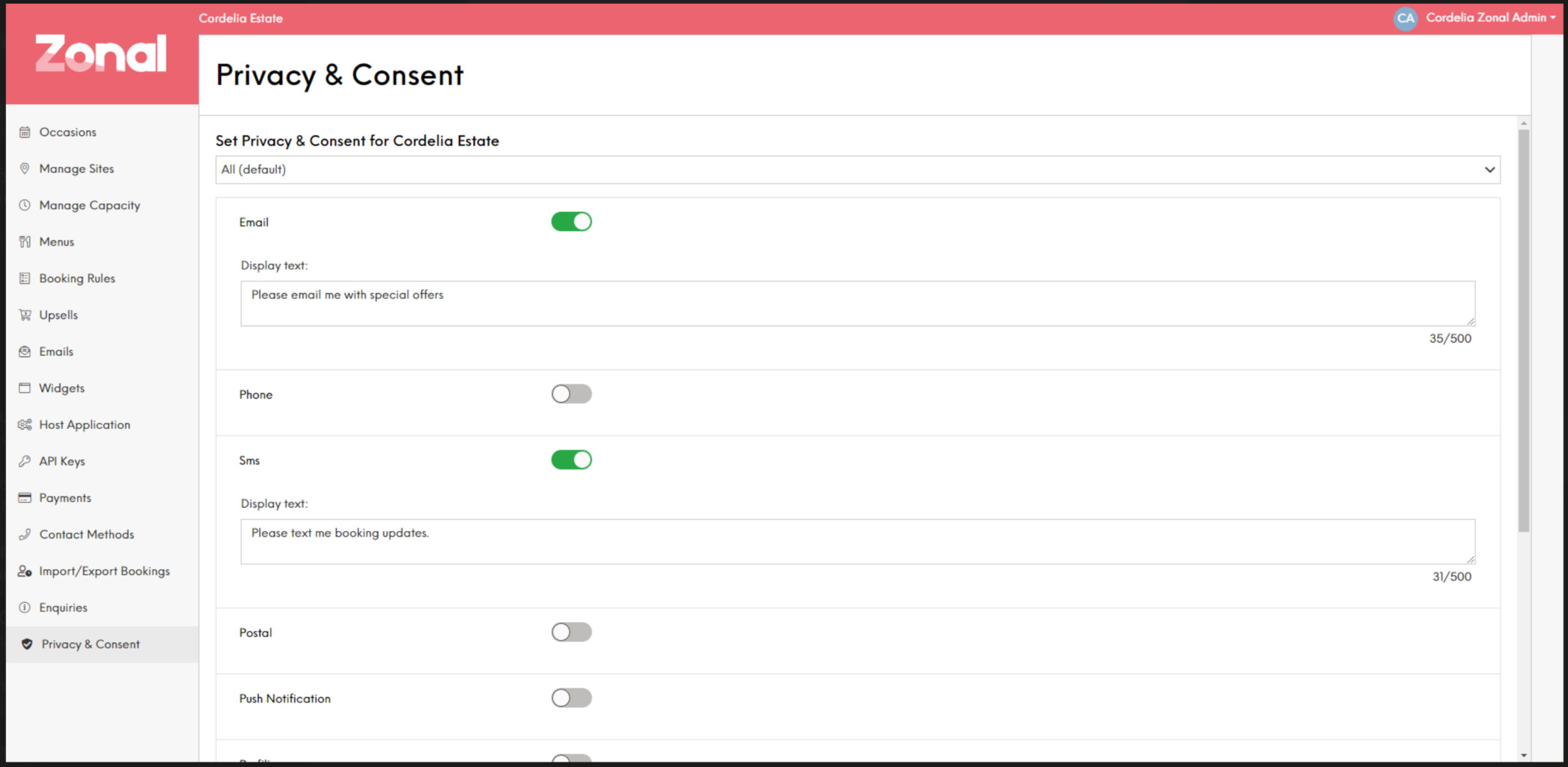Click in the Sms display text box
Image resolution: width=1568 pixels, height=767 pixels.
[857, 541]
